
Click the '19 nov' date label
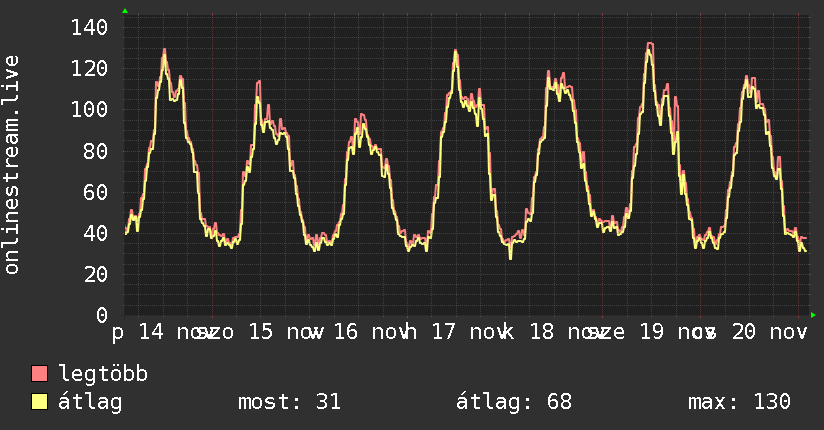tap(677, 332)
